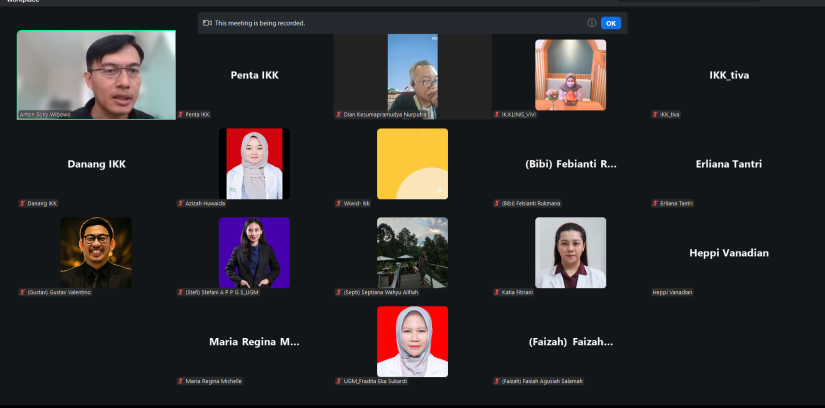Click Dian Kesumapramudya's muted mic icon
This screenshot has width=825, height=408.
point(339,115)
